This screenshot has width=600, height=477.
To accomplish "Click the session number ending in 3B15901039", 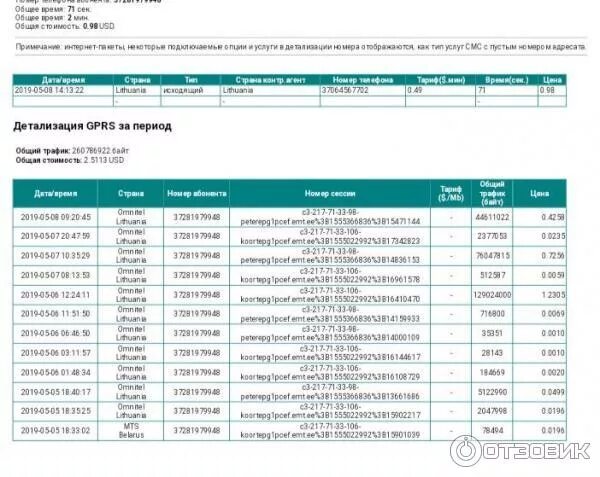I will click(x=330, y=430).
